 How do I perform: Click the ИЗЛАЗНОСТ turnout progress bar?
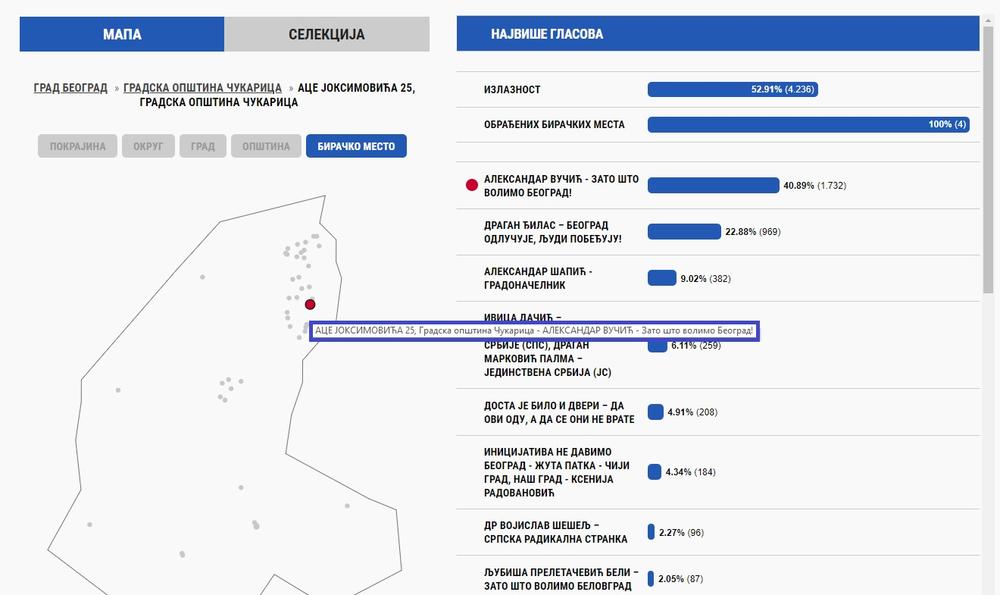(x=733, y=89)
